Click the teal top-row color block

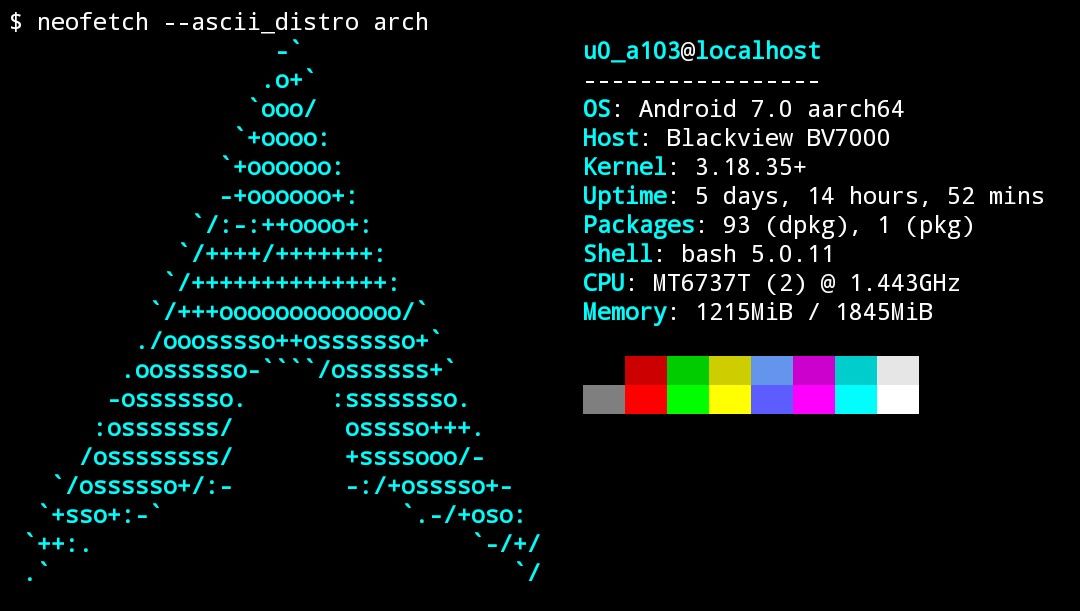[855, 371]
